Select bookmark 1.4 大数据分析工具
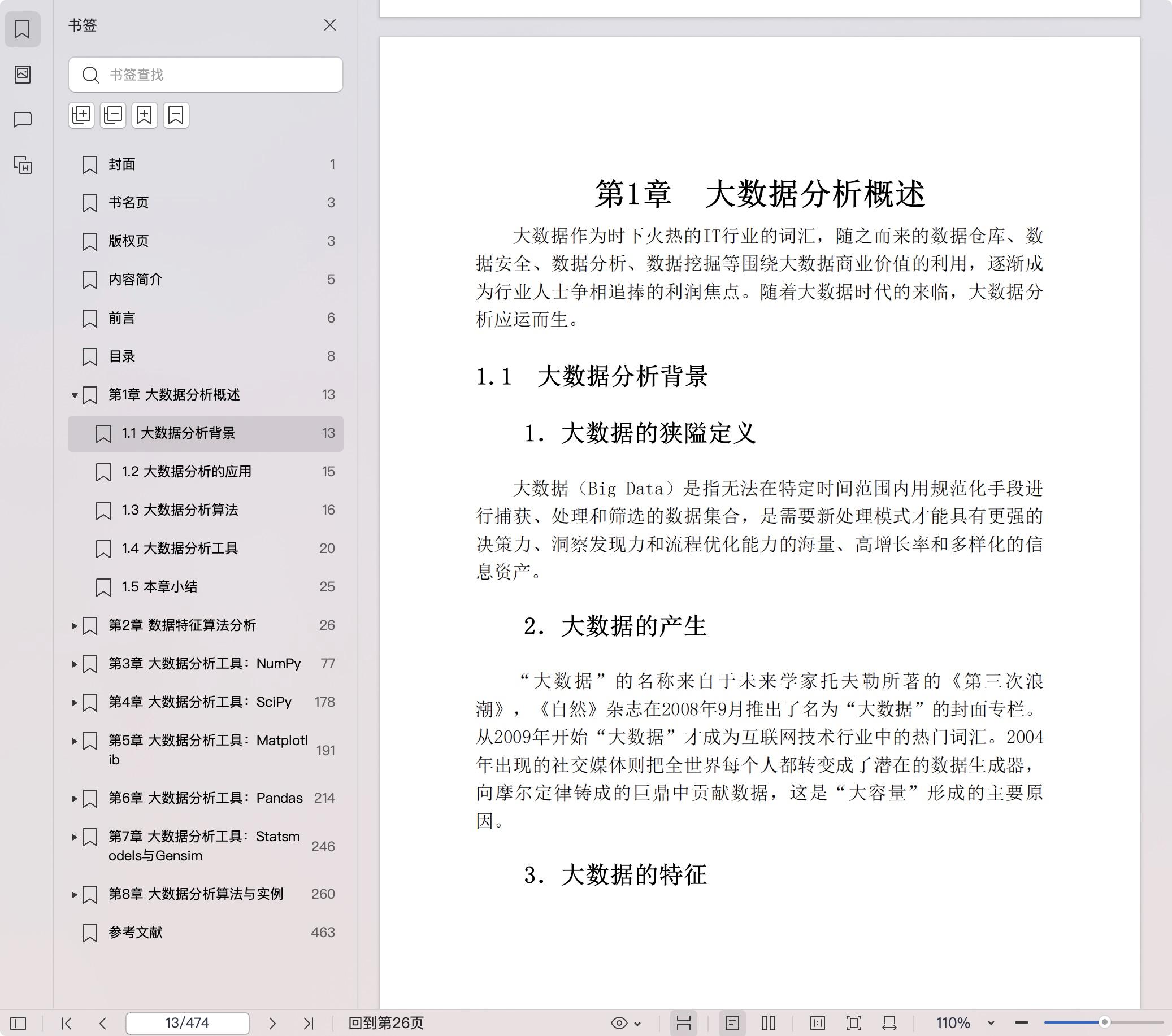This screenshot has width=1172, height=1036. (x=205, y=549)
